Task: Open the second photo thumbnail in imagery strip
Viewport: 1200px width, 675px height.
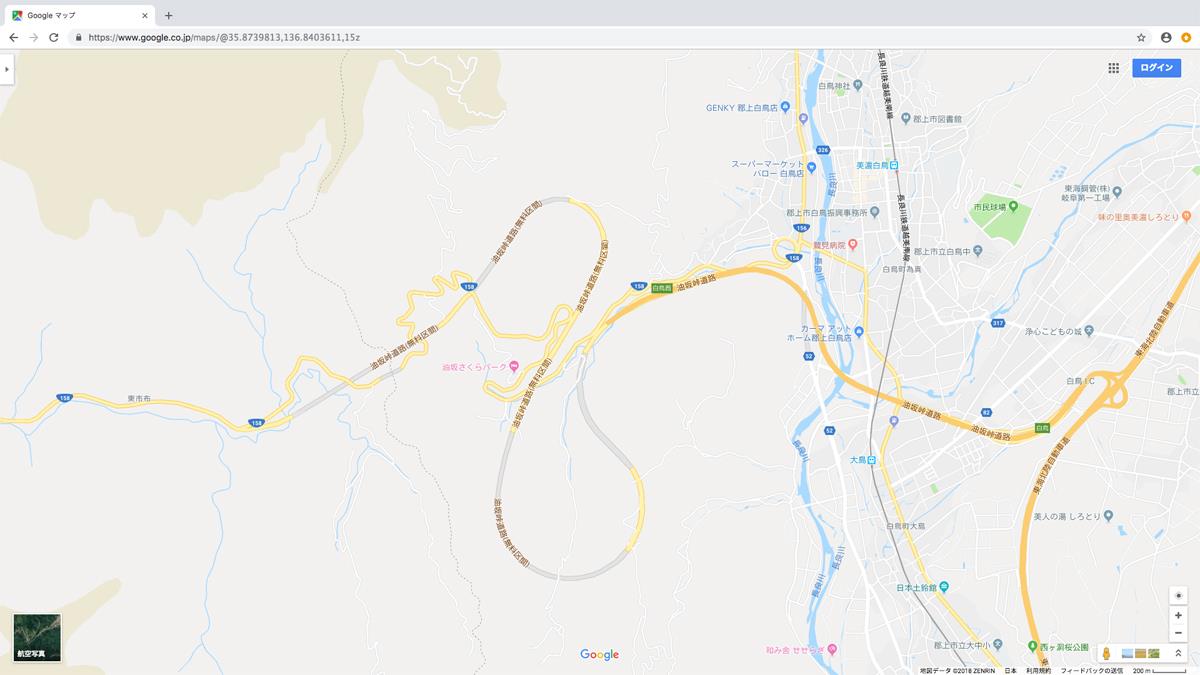Action: [x=1141, y=653]
